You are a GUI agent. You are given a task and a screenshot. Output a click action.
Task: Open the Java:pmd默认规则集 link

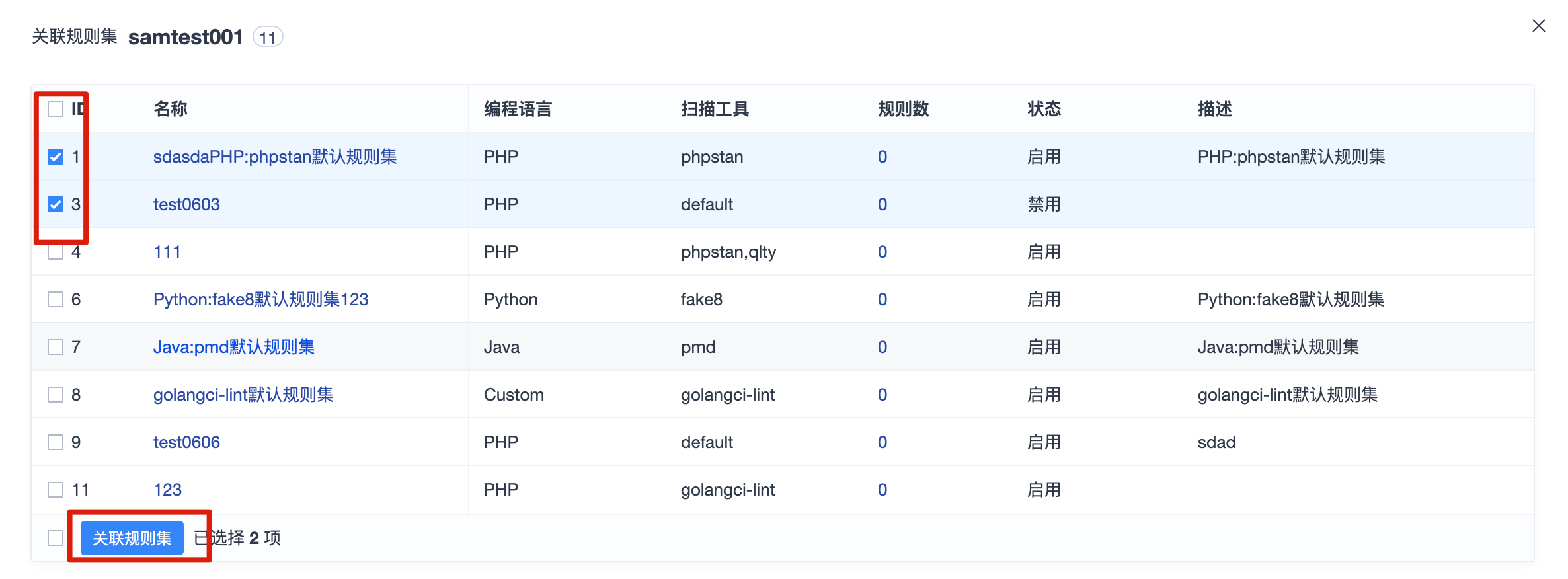(233, 347)
